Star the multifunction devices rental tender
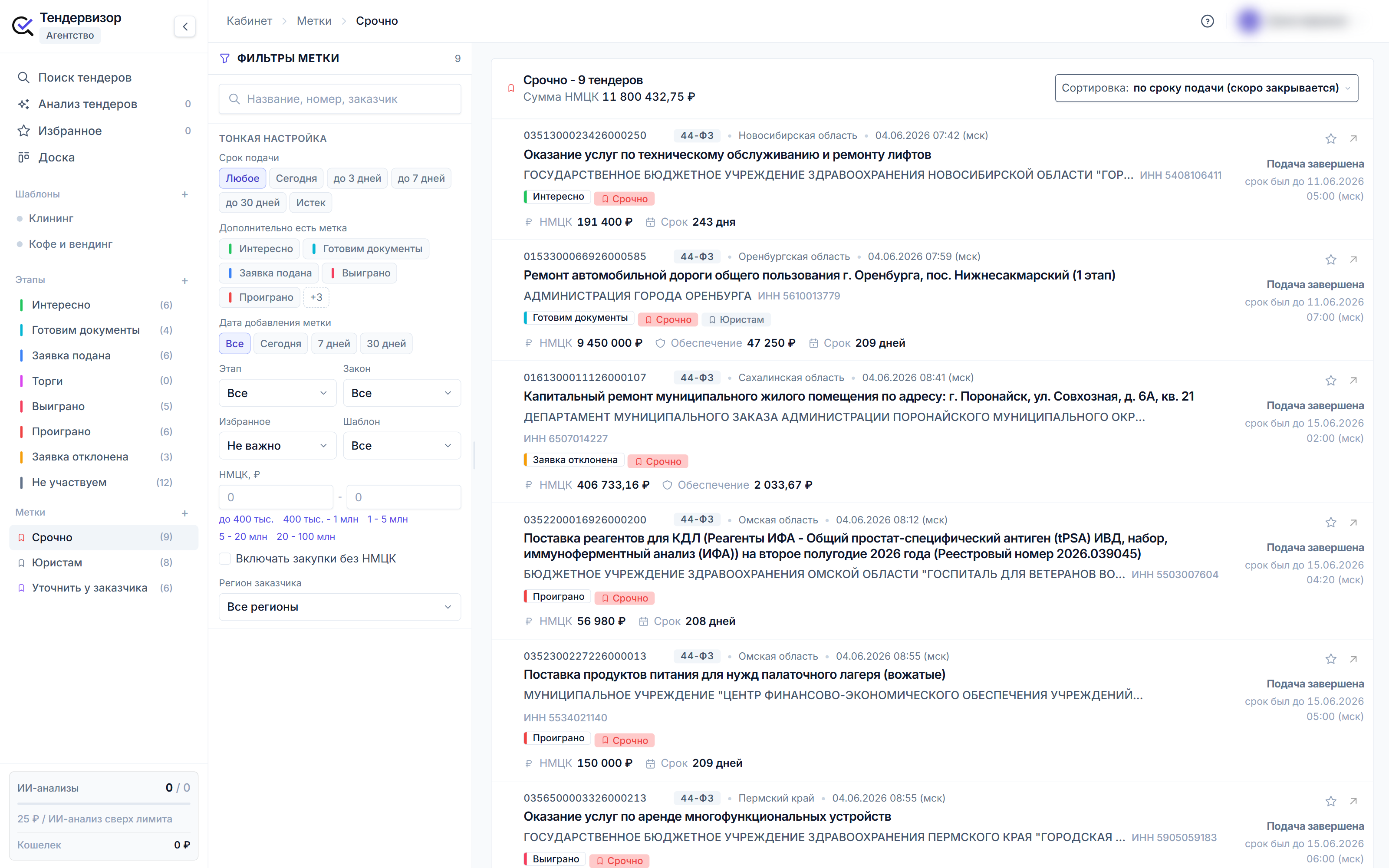 click(x=1330, y=802)
